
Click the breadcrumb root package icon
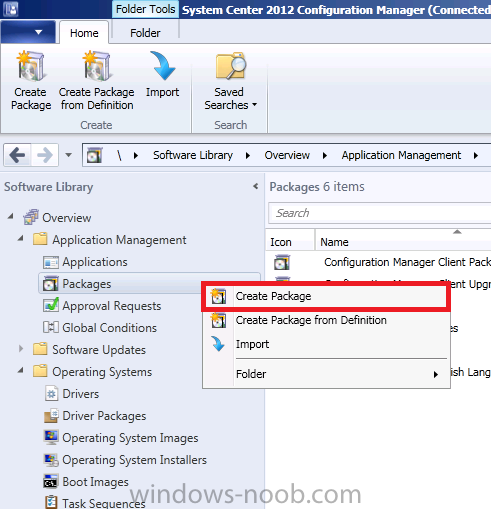pos(94,155)
